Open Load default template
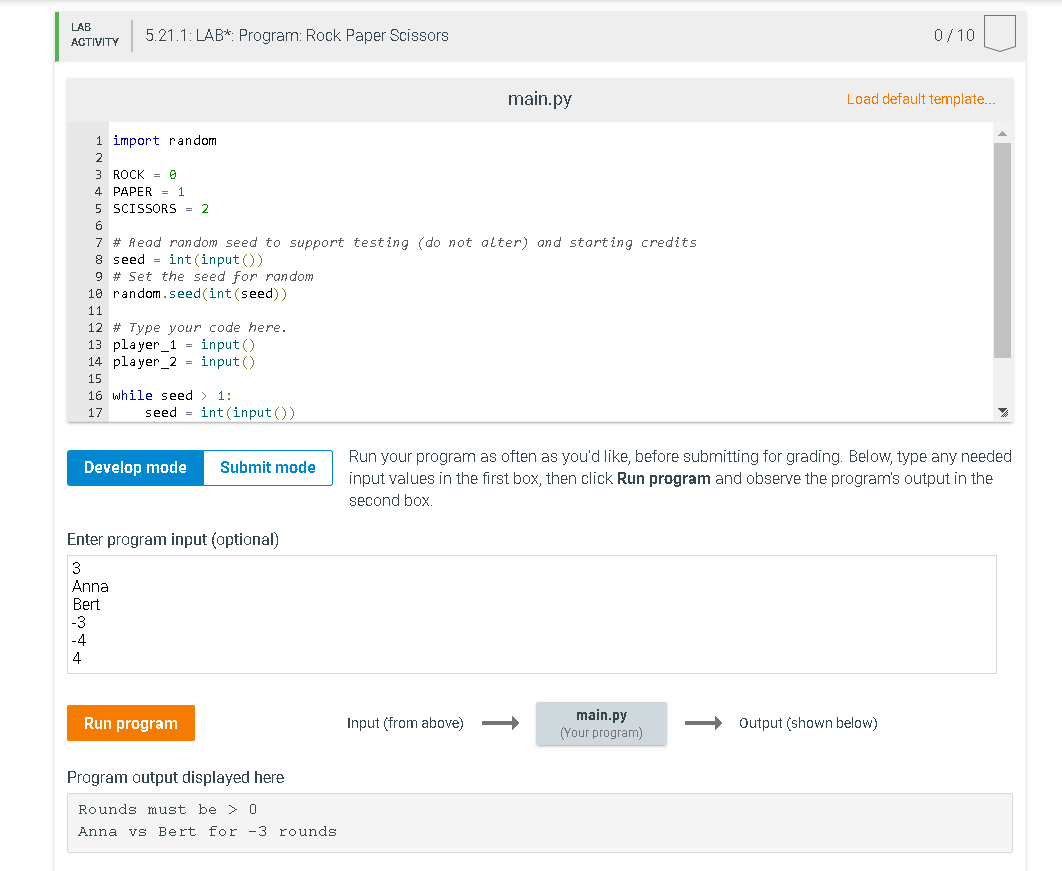The width and height of the screenshot is (1062, 871). pyautogui.click(x=920, y=99)
